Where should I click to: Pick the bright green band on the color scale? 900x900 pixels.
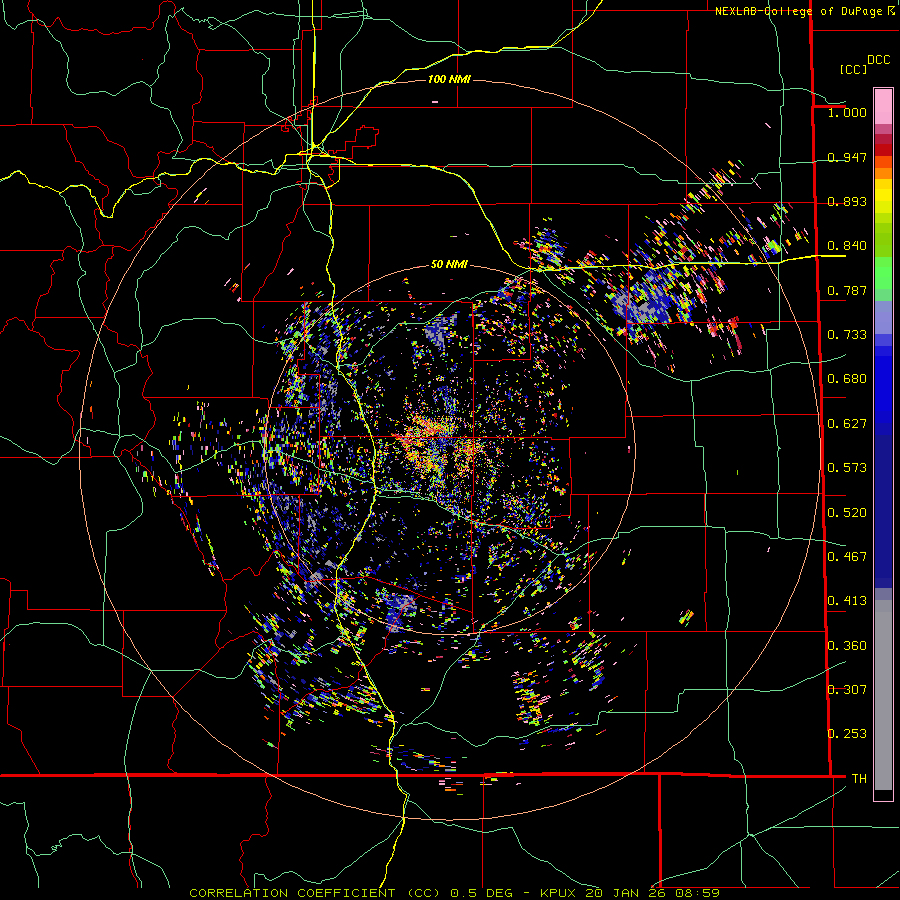pyautogui.click(x=883, y=273)
